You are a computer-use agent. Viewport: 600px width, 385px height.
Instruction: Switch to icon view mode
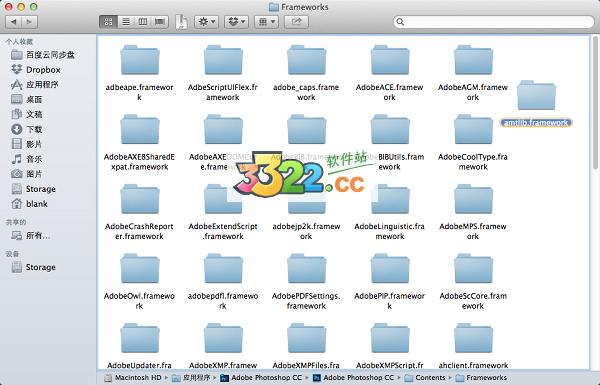[108, 22]
